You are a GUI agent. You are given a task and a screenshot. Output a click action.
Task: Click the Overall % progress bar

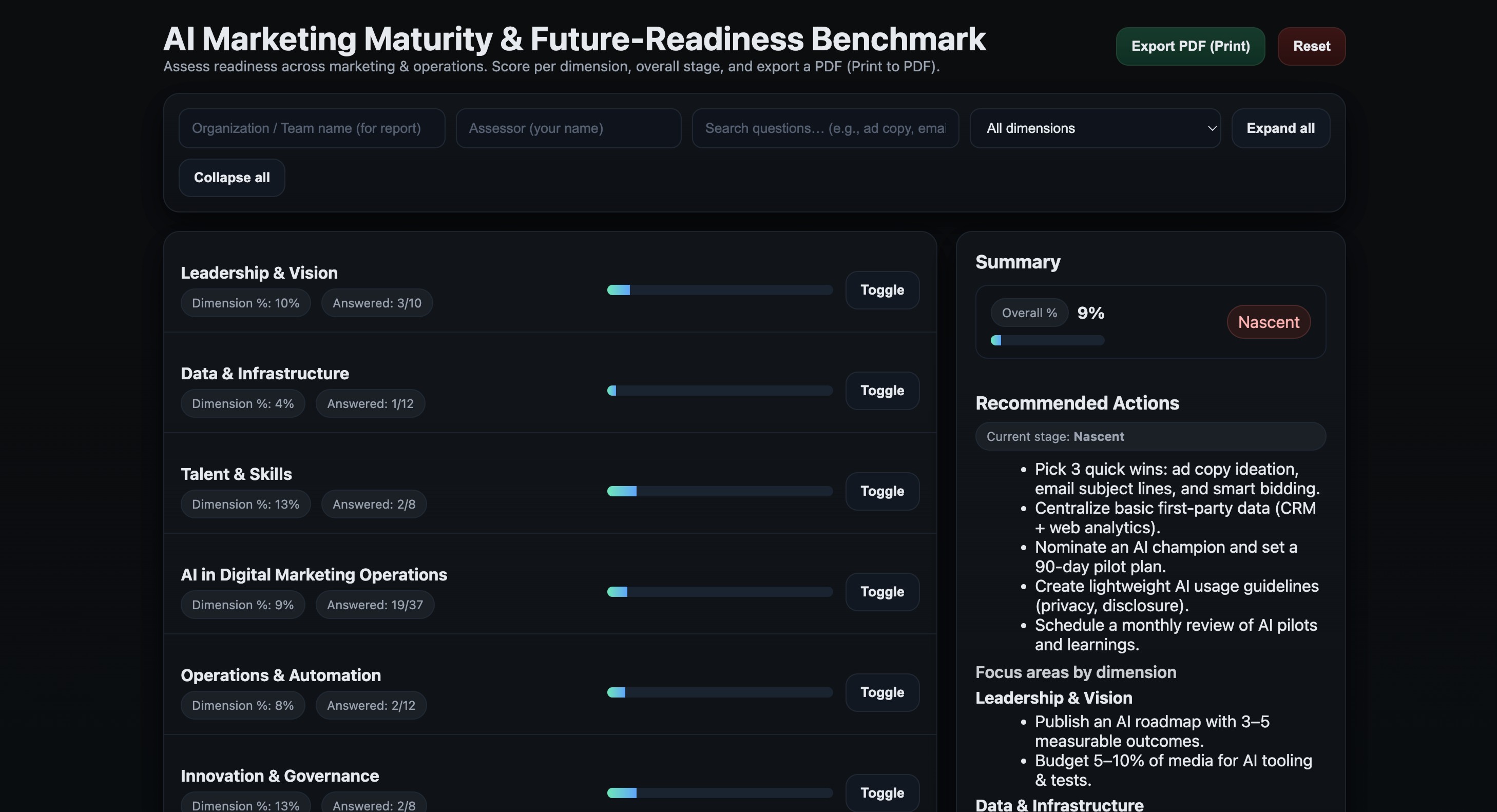(x=1047, y=340)
